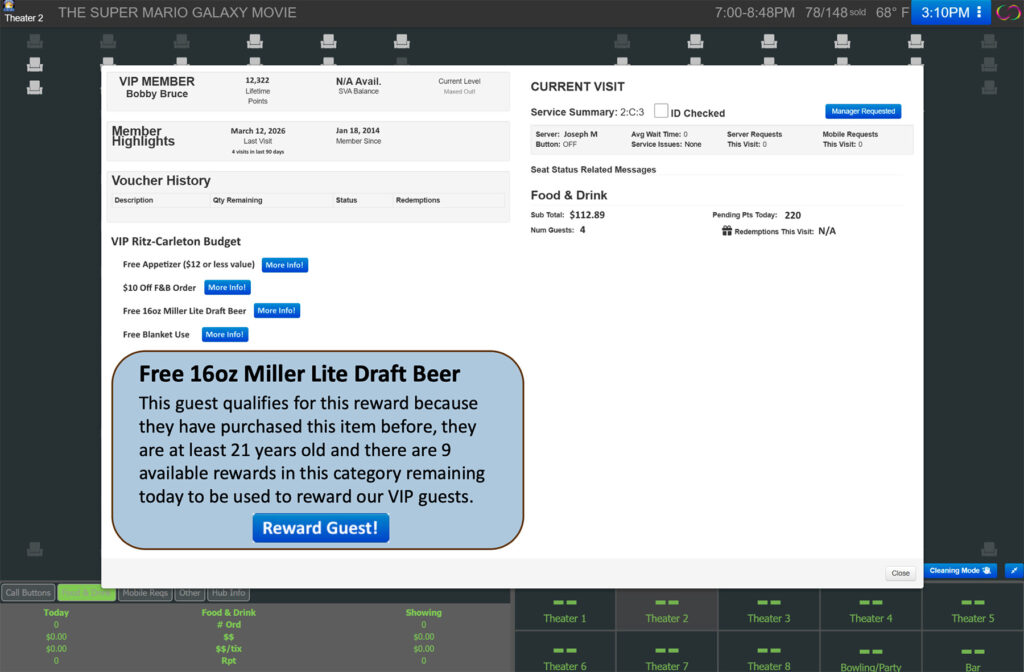Click the pin icon button beside Cleaning Mode
This screenshot has width=1024, height=672.
tap(1014, 570)
